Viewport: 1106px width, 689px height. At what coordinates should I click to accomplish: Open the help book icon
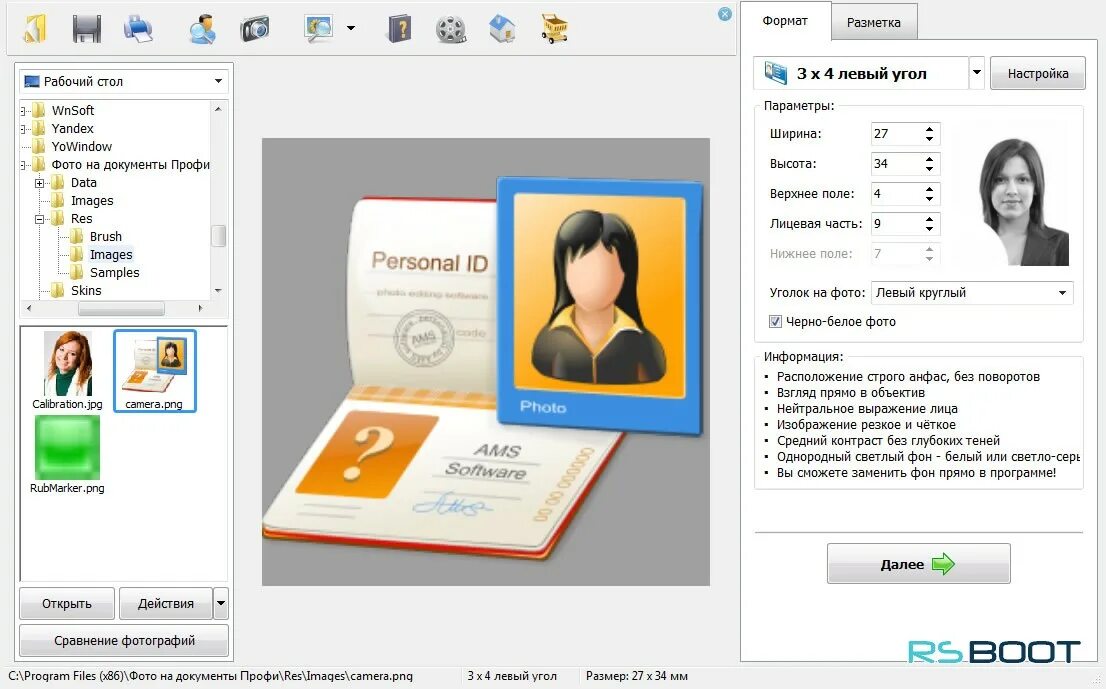399,29
